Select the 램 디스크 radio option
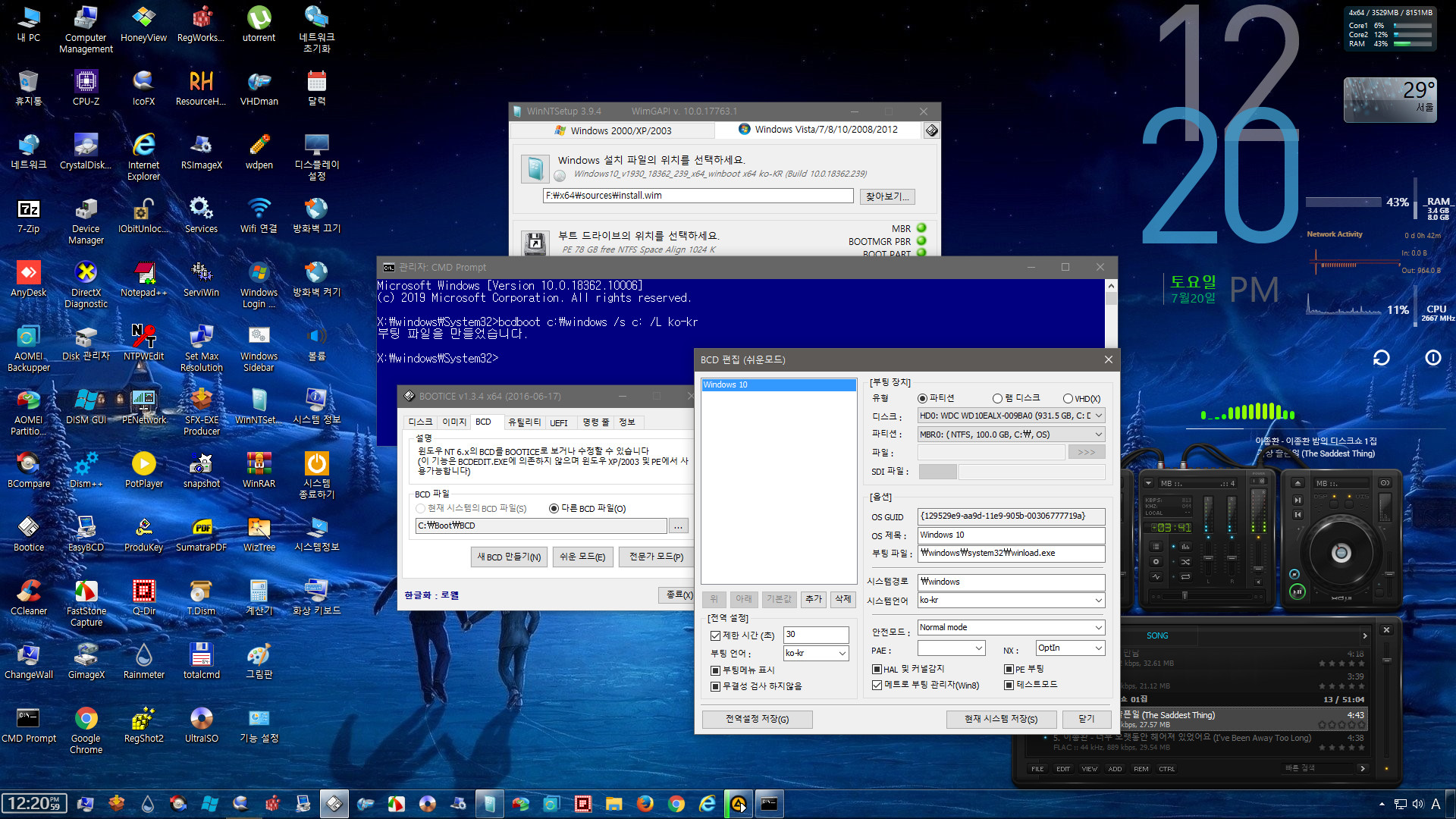This screenshot has width=1456, height=819. point(997,398)
